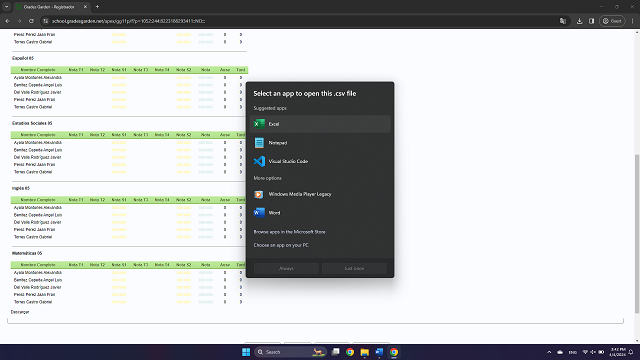Open Task View from the taskbar

pos(336,352)
